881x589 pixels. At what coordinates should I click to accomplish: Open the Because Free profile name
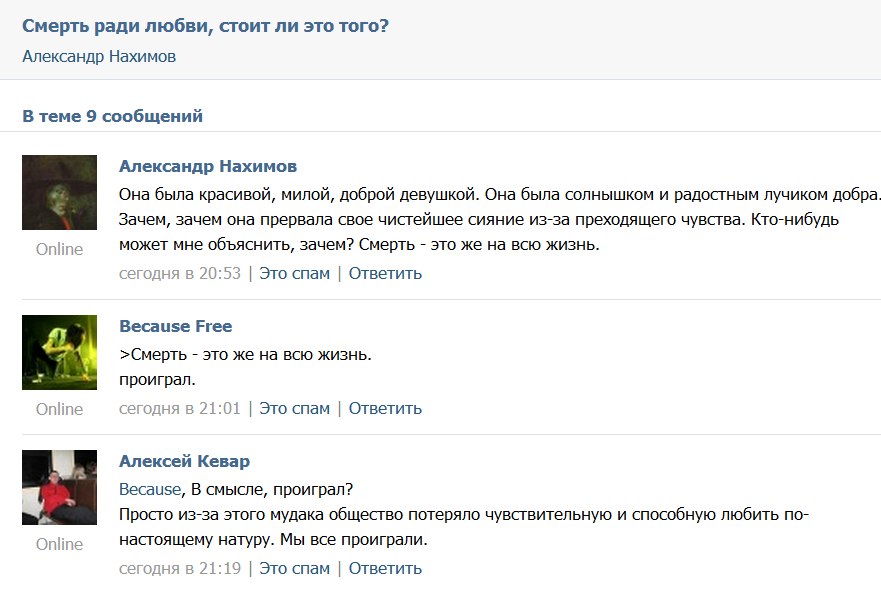point(175,326)
